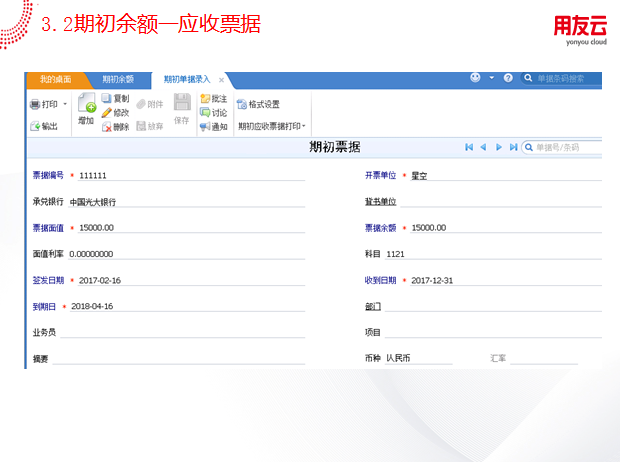The width and height of the screenshot is (620, 462).
Task: Click the empty 部门 field
Action: (493, 306)
